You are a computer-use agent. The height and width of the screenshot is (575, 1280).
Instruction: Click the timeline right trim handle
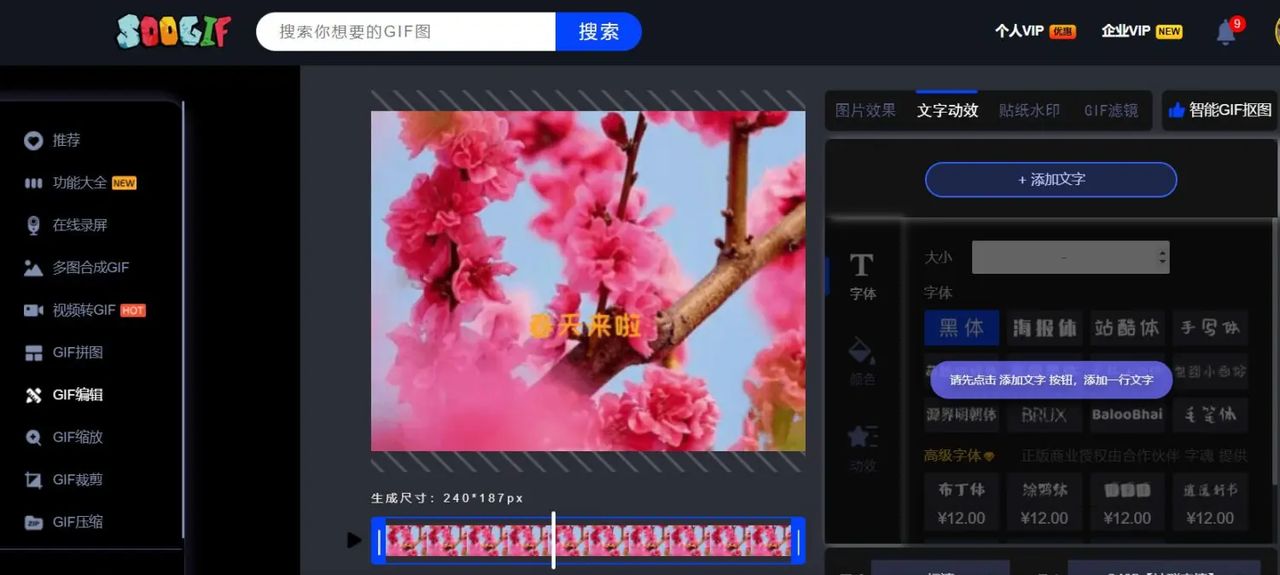click(x=798, y=541)
